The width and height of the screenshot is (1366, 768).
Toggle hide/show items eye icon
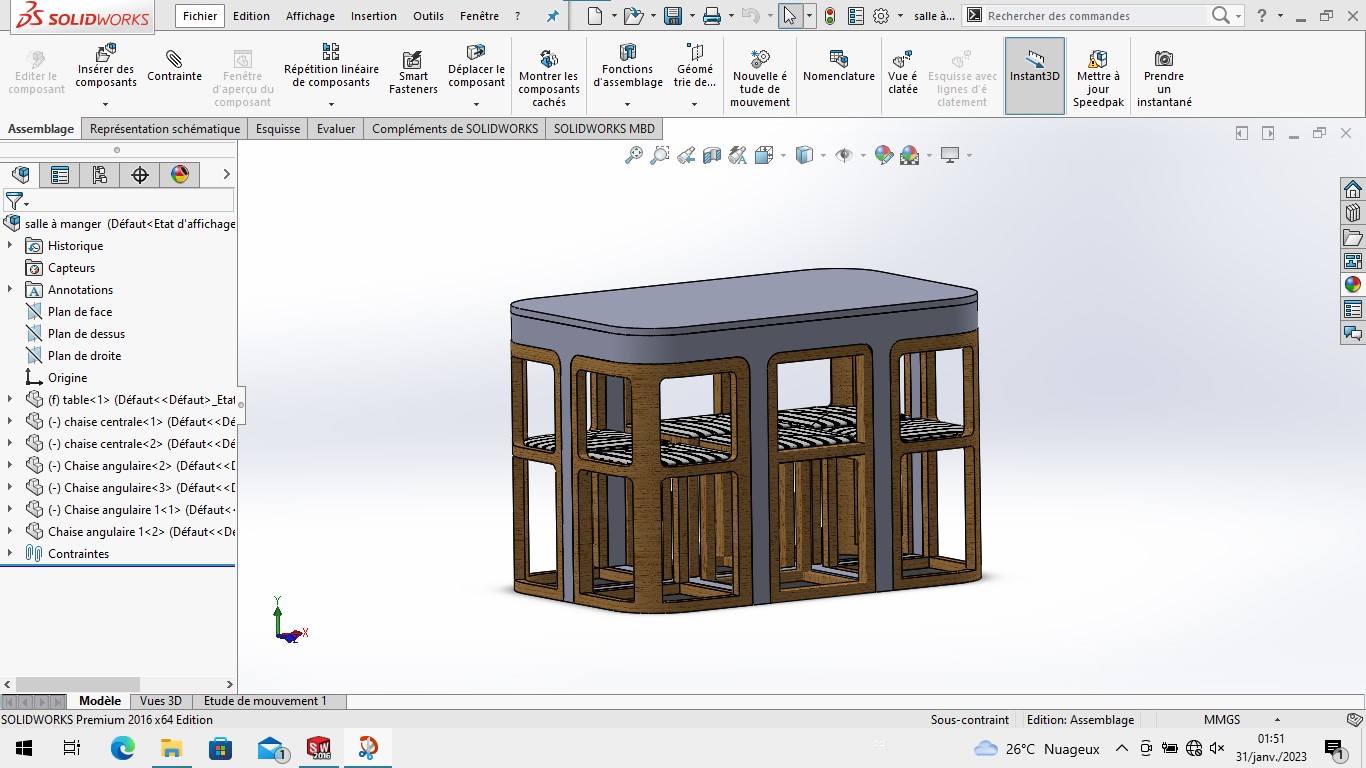point(843,155)
